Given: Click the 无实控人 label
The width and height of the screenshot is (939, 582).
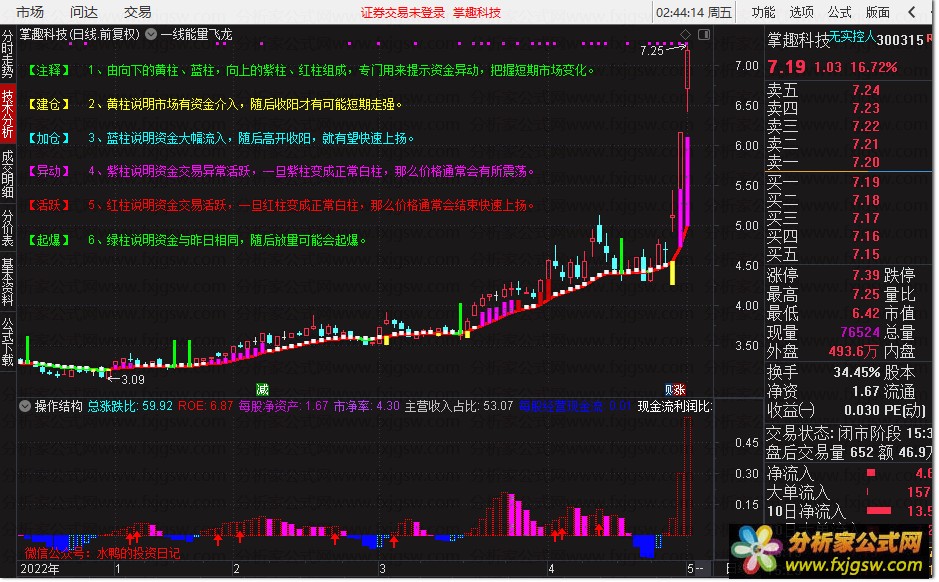Looking at the screenshot, I should click(x=852, y=37).
